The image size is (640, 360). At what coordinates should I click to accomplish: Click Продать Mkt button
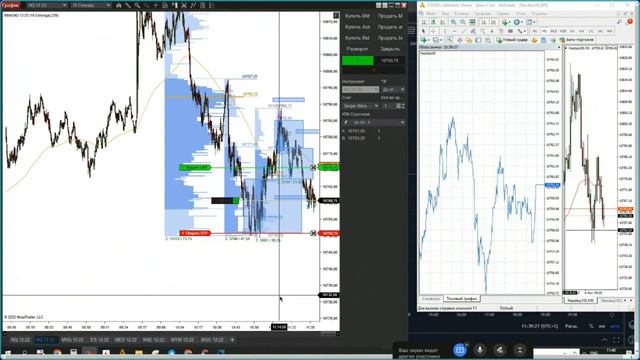[390, 16]
